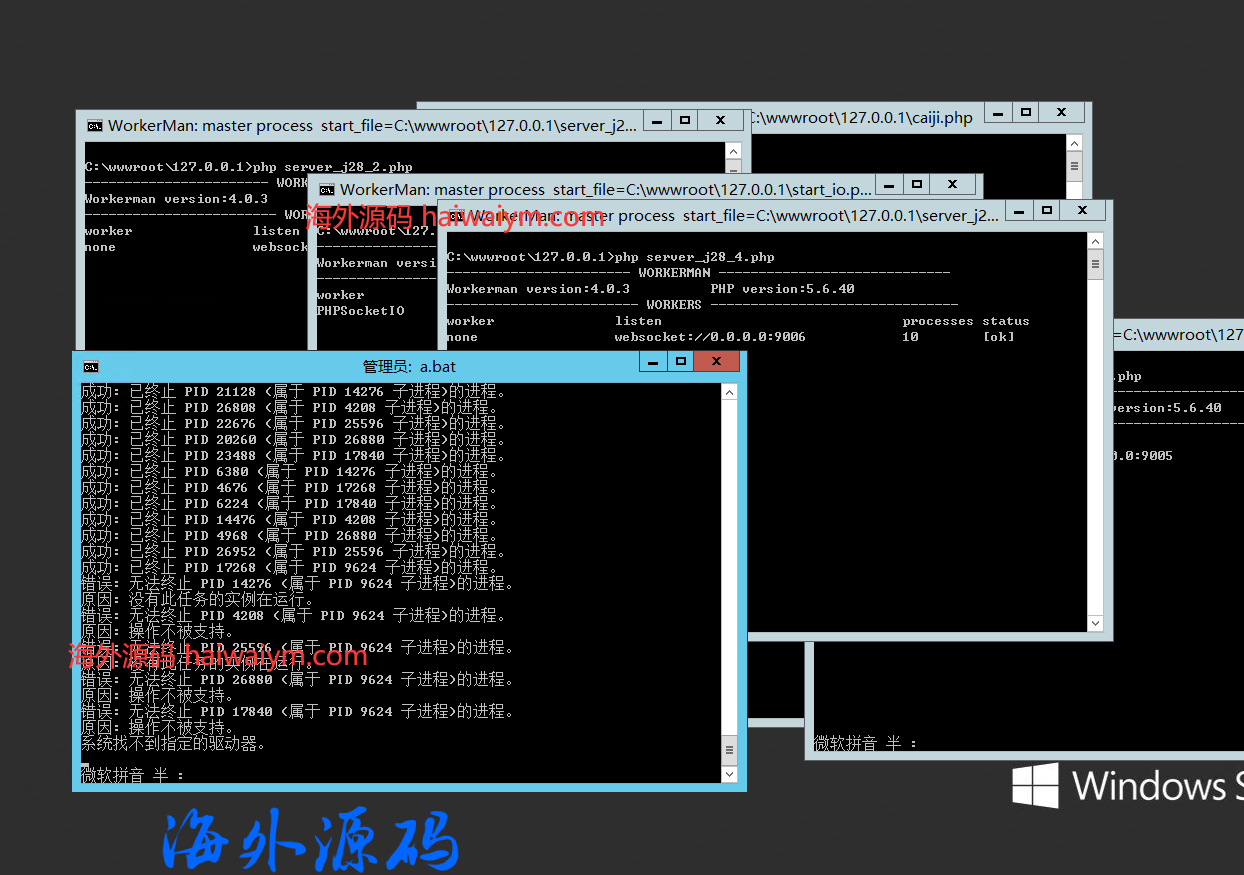This screenshot has width=1244, height=875.
Task: Maximize the caiji.php console window
Action: pos(1026,113)
